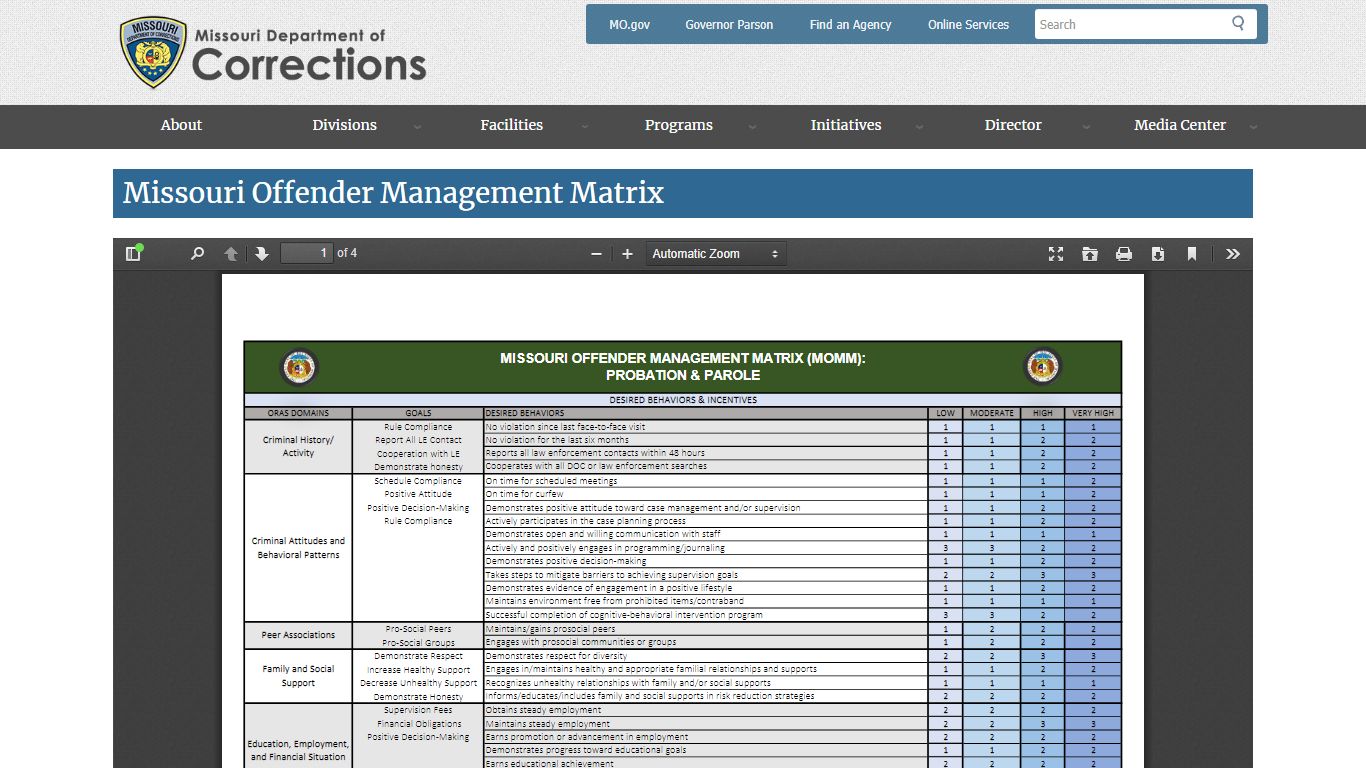The height and width of the screenshot is (768, 1366).
Task: Open the Online Services link
Action: (x=968, y=24)
